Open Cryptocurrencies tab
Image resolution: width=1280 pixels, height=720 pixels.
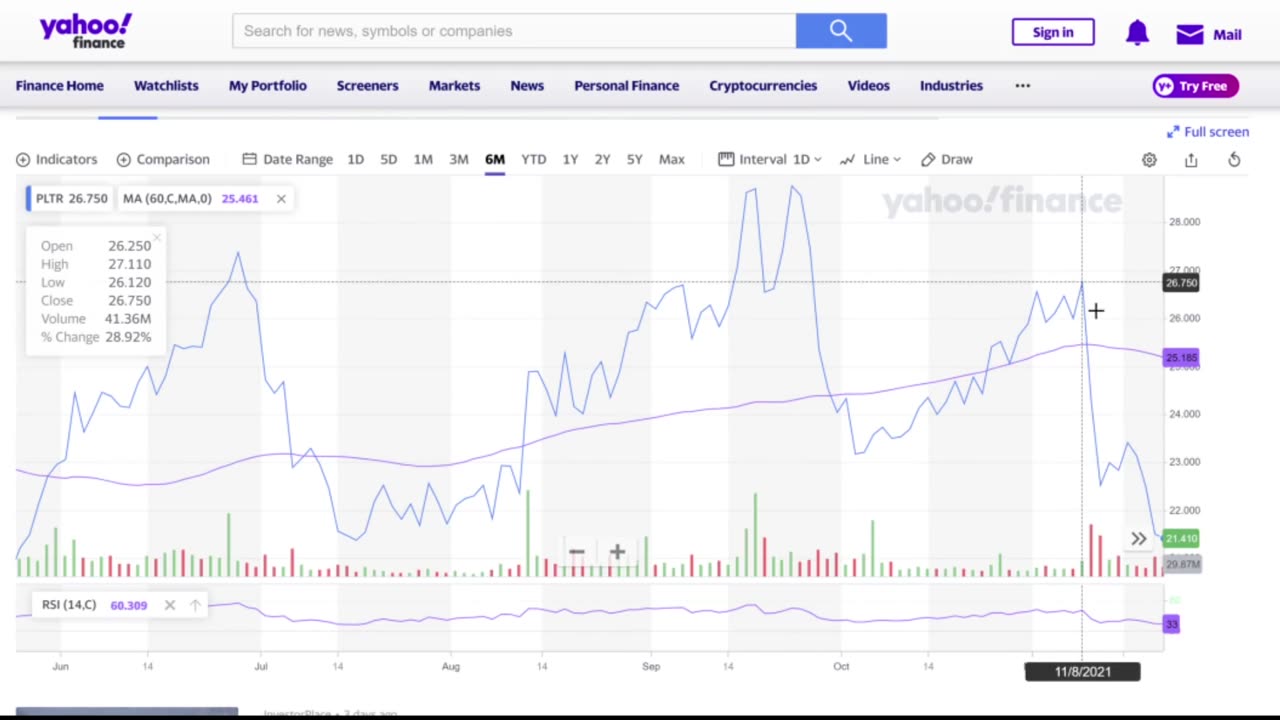763,86
